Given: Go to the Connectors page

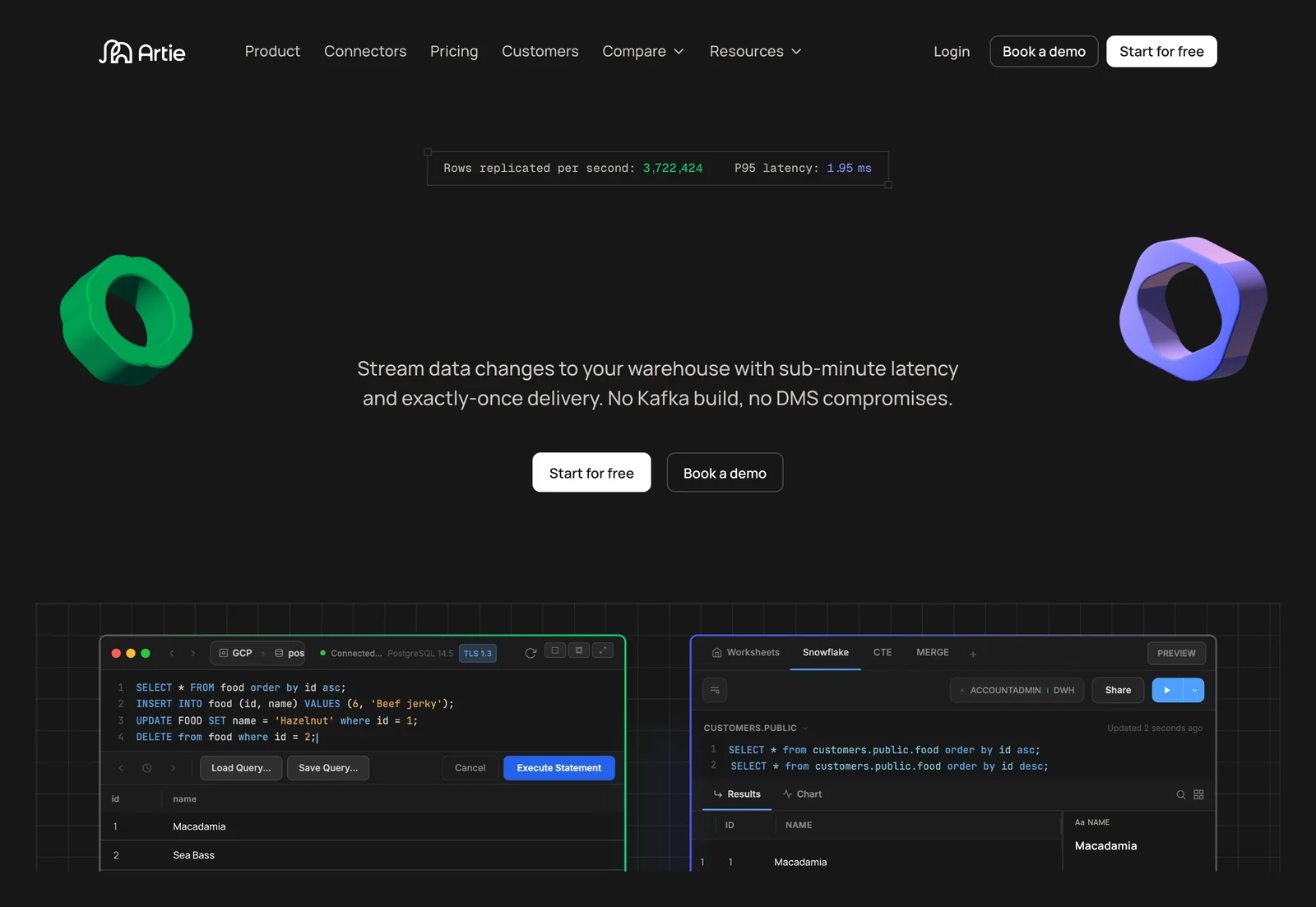Looking at the screenshot, I should 365,51.
